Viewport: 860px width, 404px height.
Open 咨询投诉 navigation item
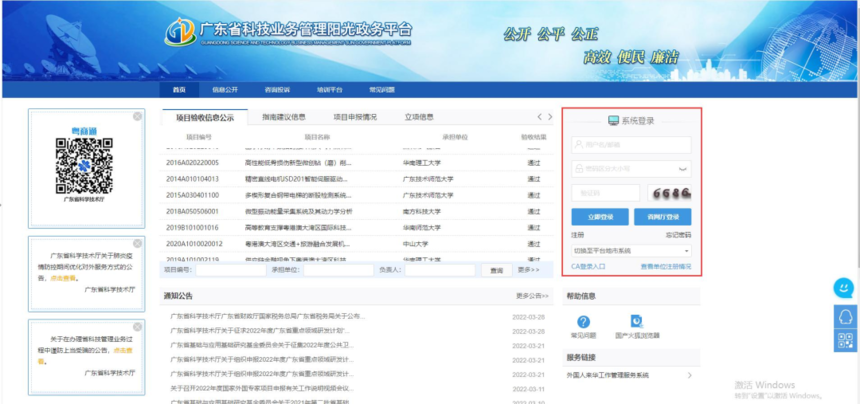coord(277,90)
